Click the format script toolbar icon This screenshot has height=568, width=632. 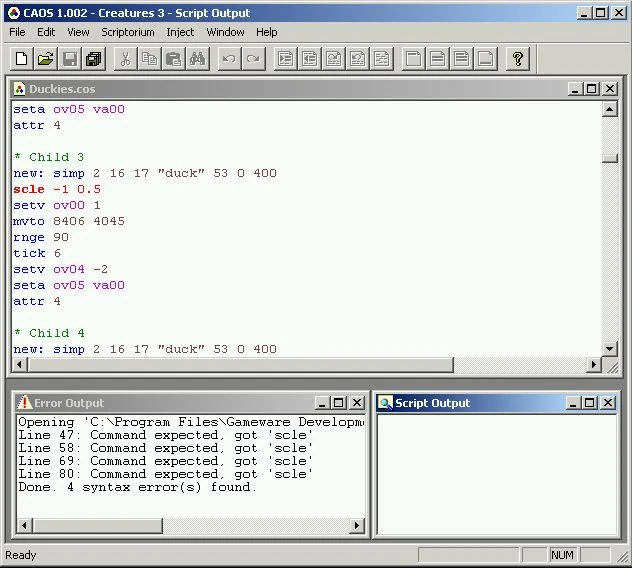point(382,59)
